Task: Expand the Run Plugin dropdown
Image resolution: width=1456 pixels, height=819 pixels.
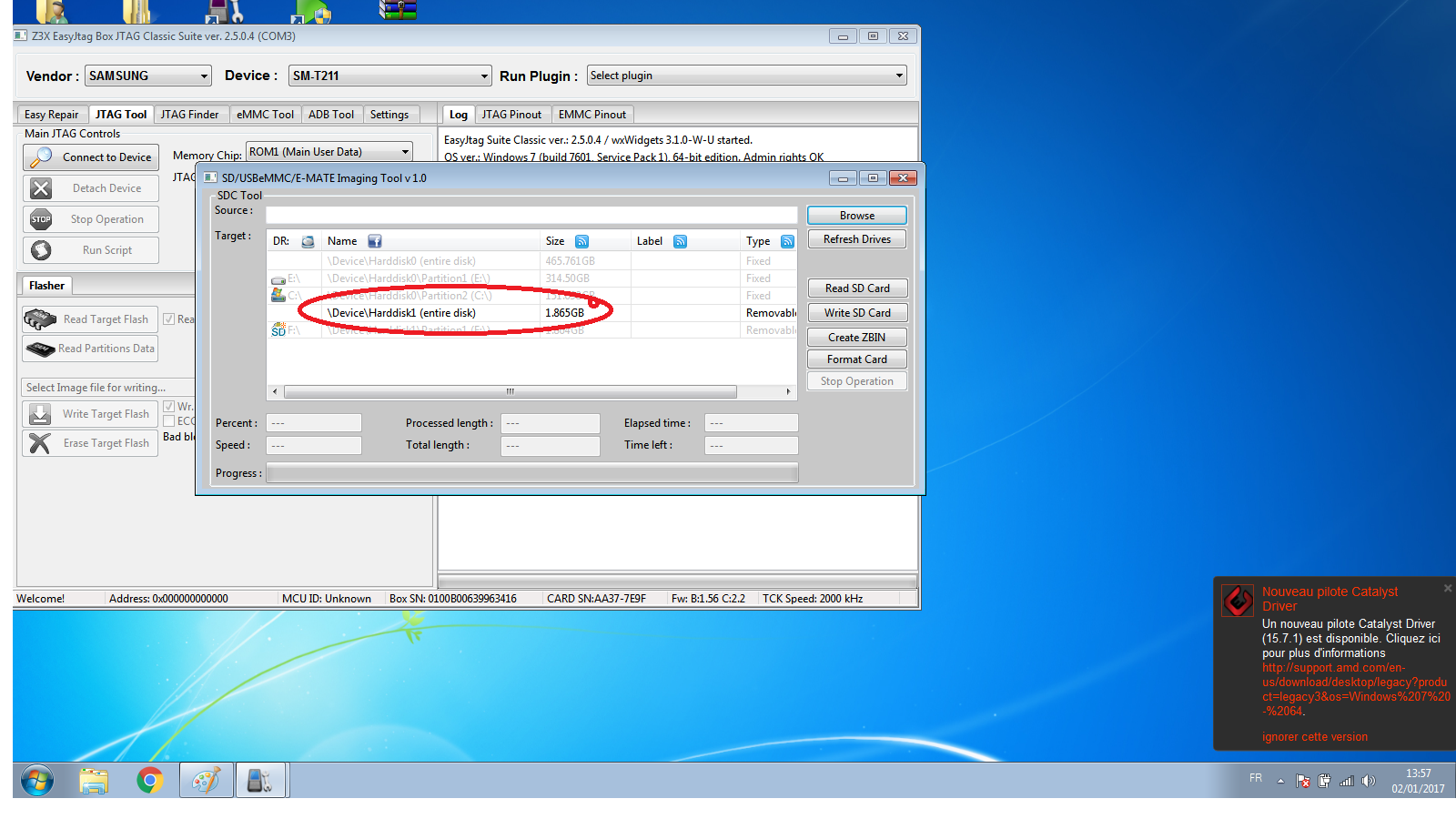Action: [x=747, y=76]
